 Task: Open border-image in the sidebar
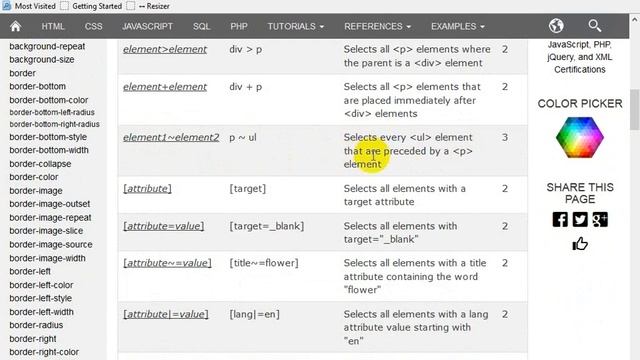point(36,191)
